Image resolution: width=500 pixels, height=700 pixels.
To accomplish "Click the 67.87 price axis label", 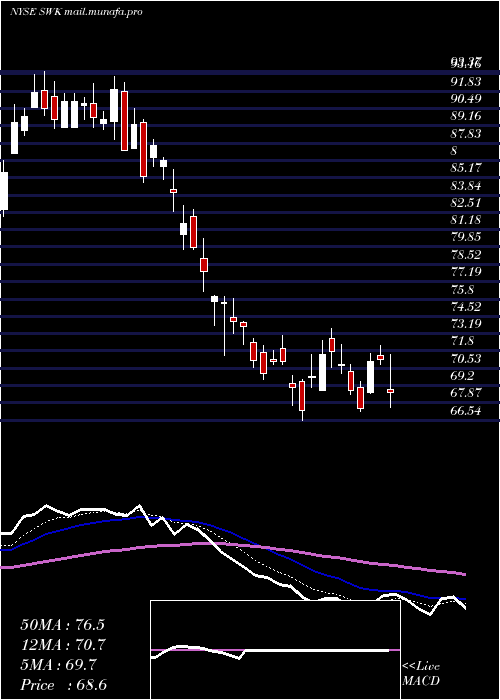I will 466,393.
